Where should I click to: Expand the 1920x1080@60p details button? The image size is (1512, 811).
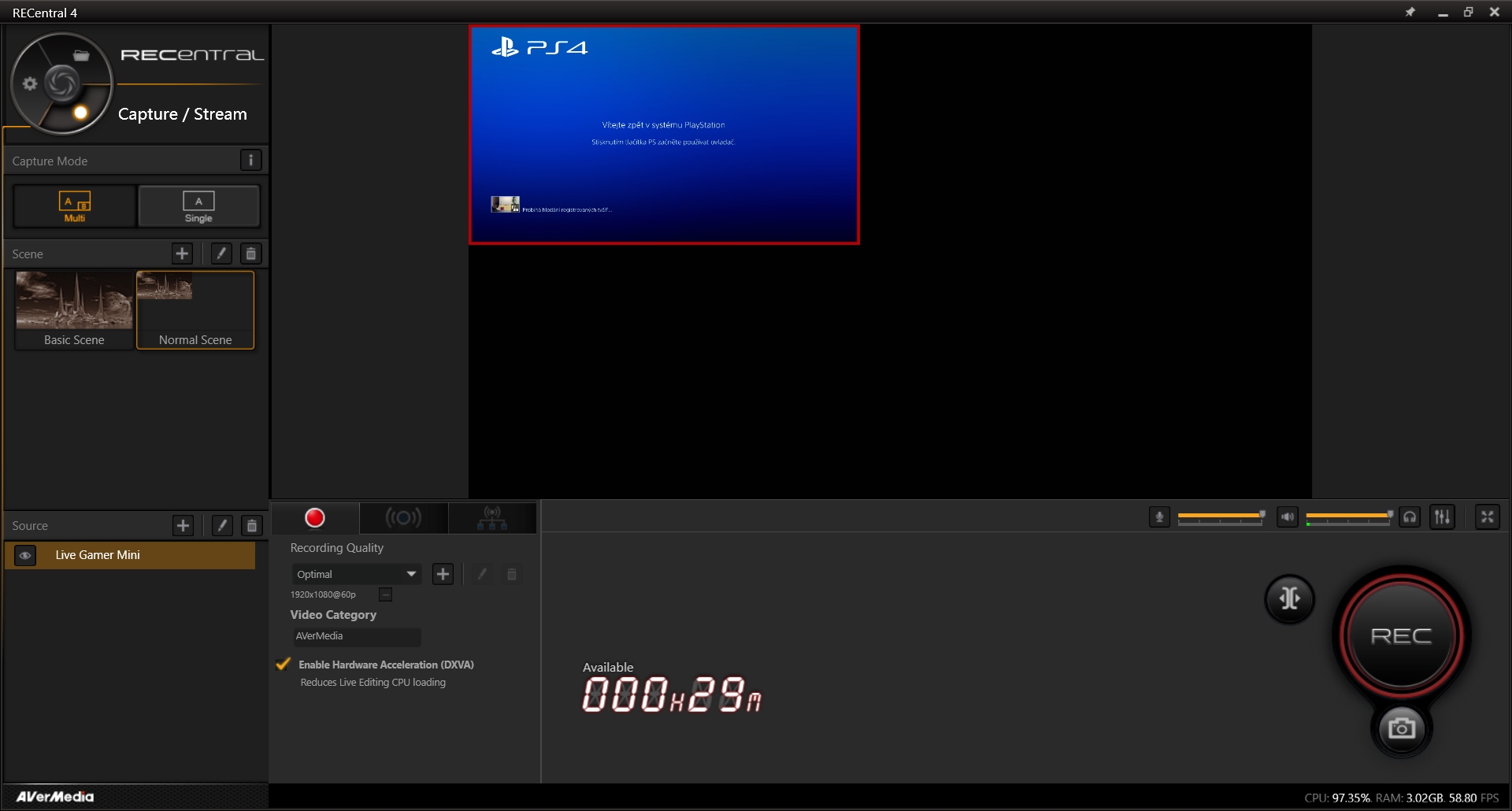(x=385, y=594)
